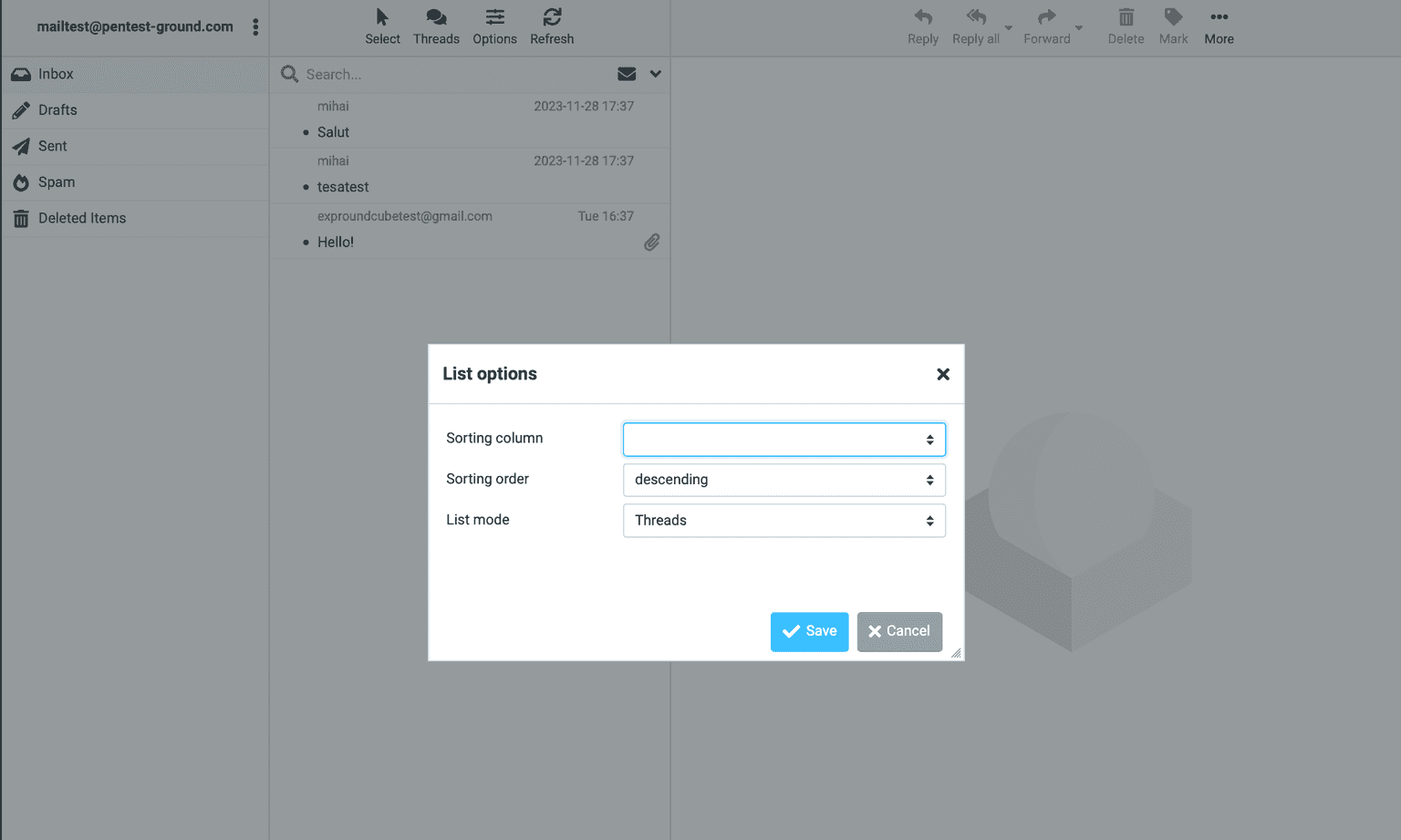Click the More actions ellipsis icon
The image size is (1401, 840).
(x=1219, y=17)
